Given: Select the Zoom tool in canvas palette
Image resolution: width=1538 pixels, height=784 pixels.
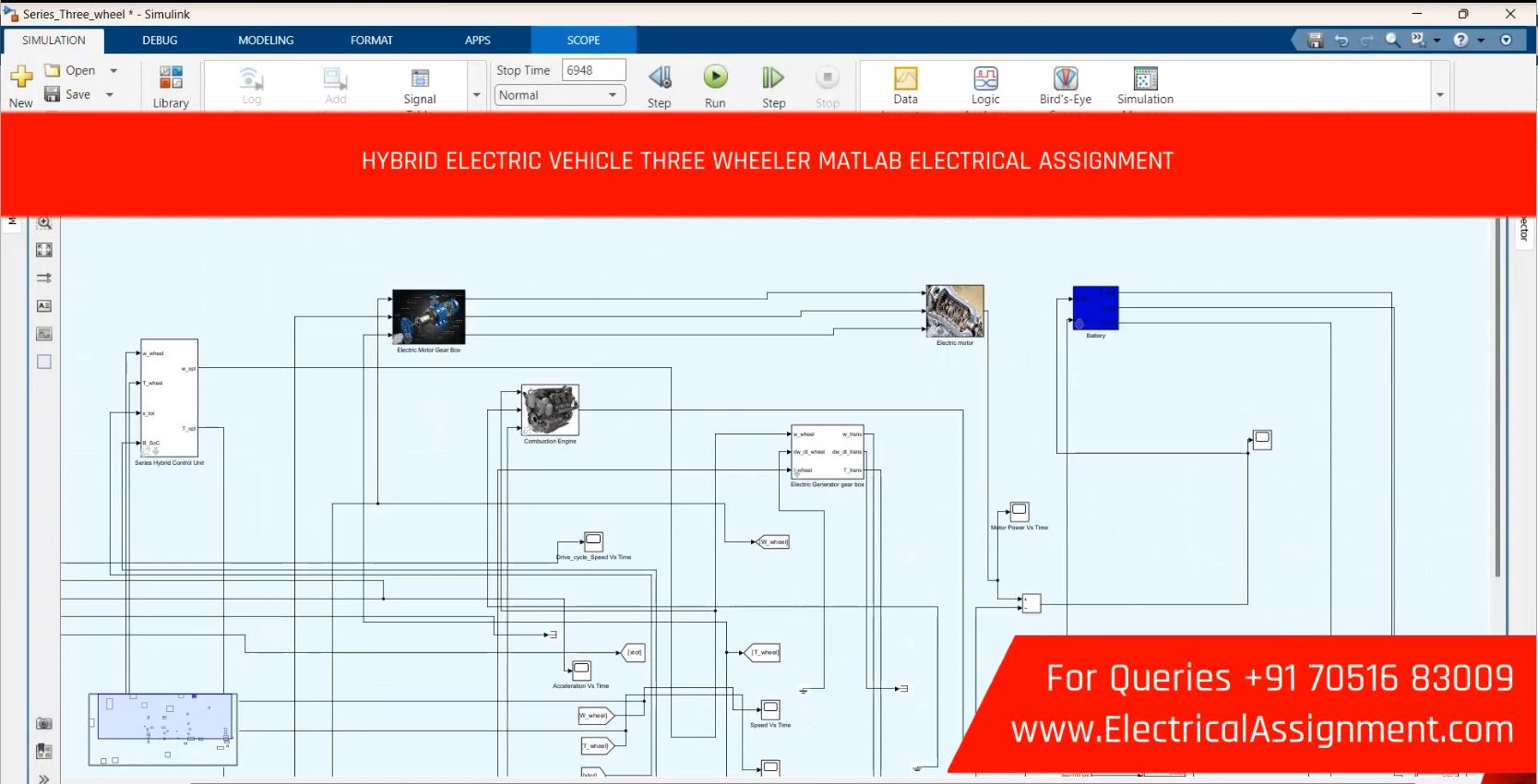Looking at the screenshot, I should [44, 223].
